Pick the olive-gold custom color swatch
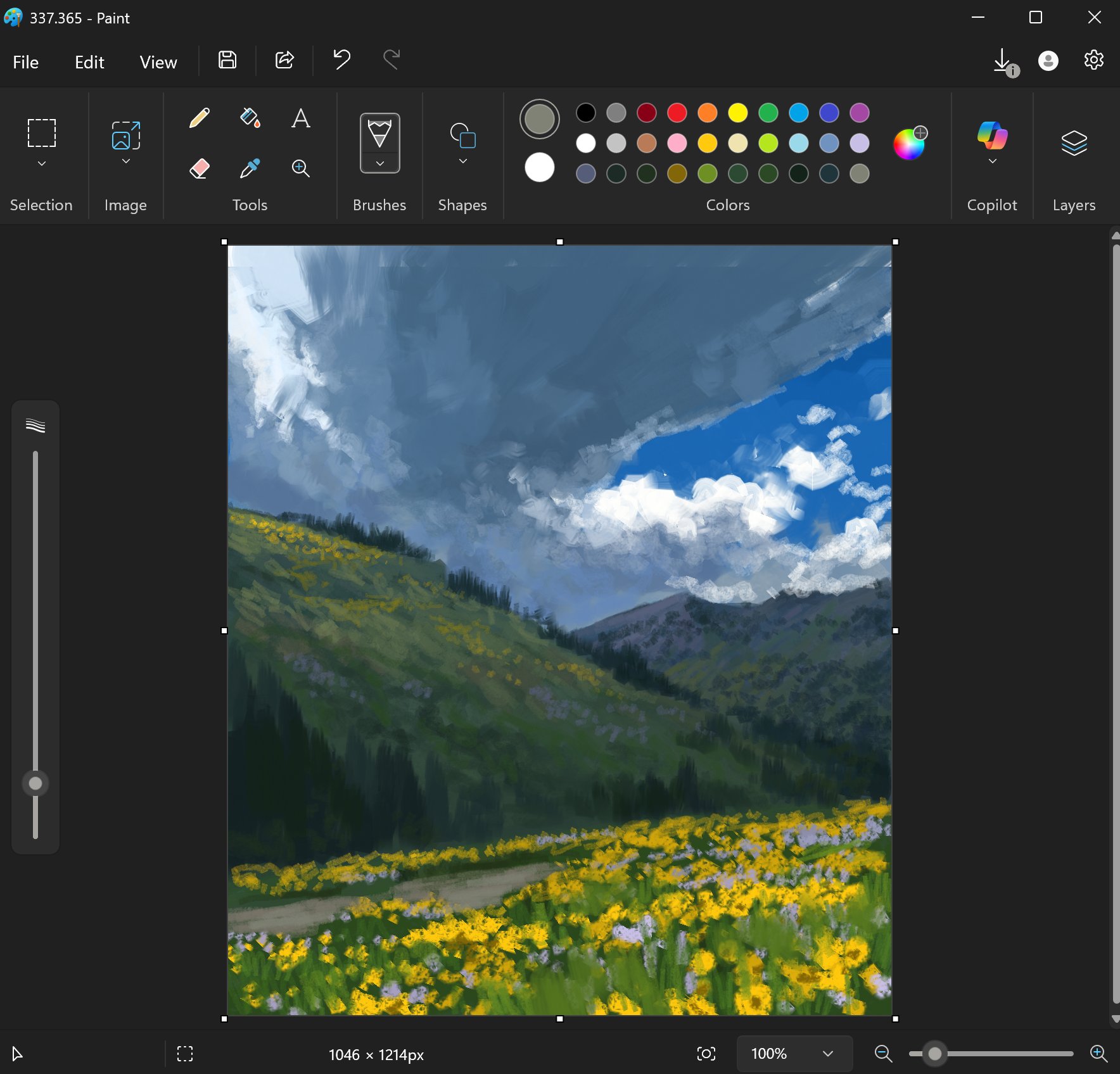 point(677,174)
